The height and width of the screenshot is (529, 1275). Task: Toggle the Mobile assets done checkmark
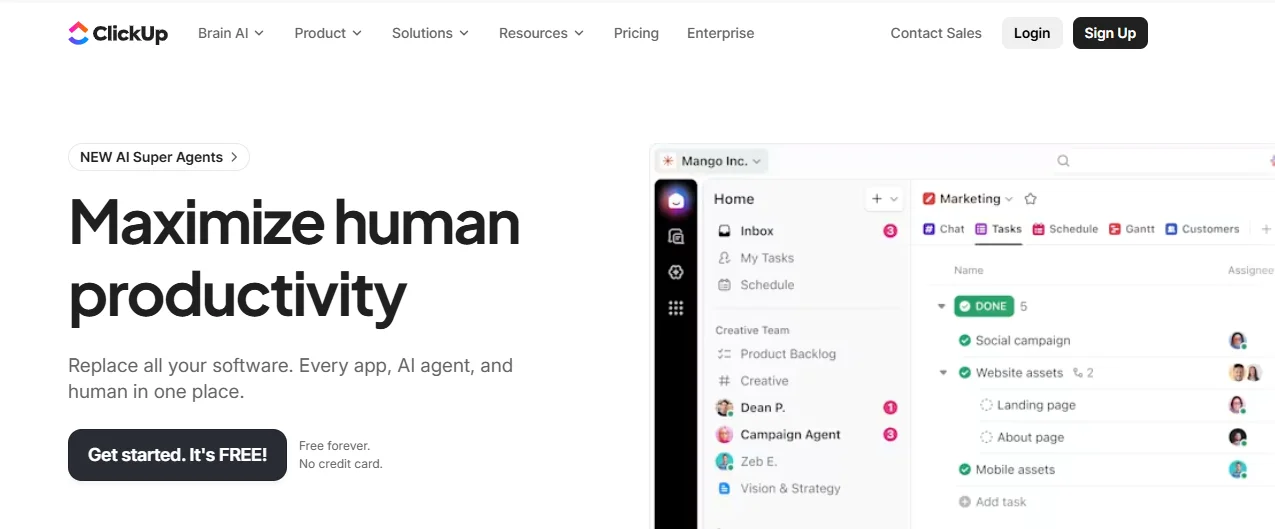(x=965, y=469)
